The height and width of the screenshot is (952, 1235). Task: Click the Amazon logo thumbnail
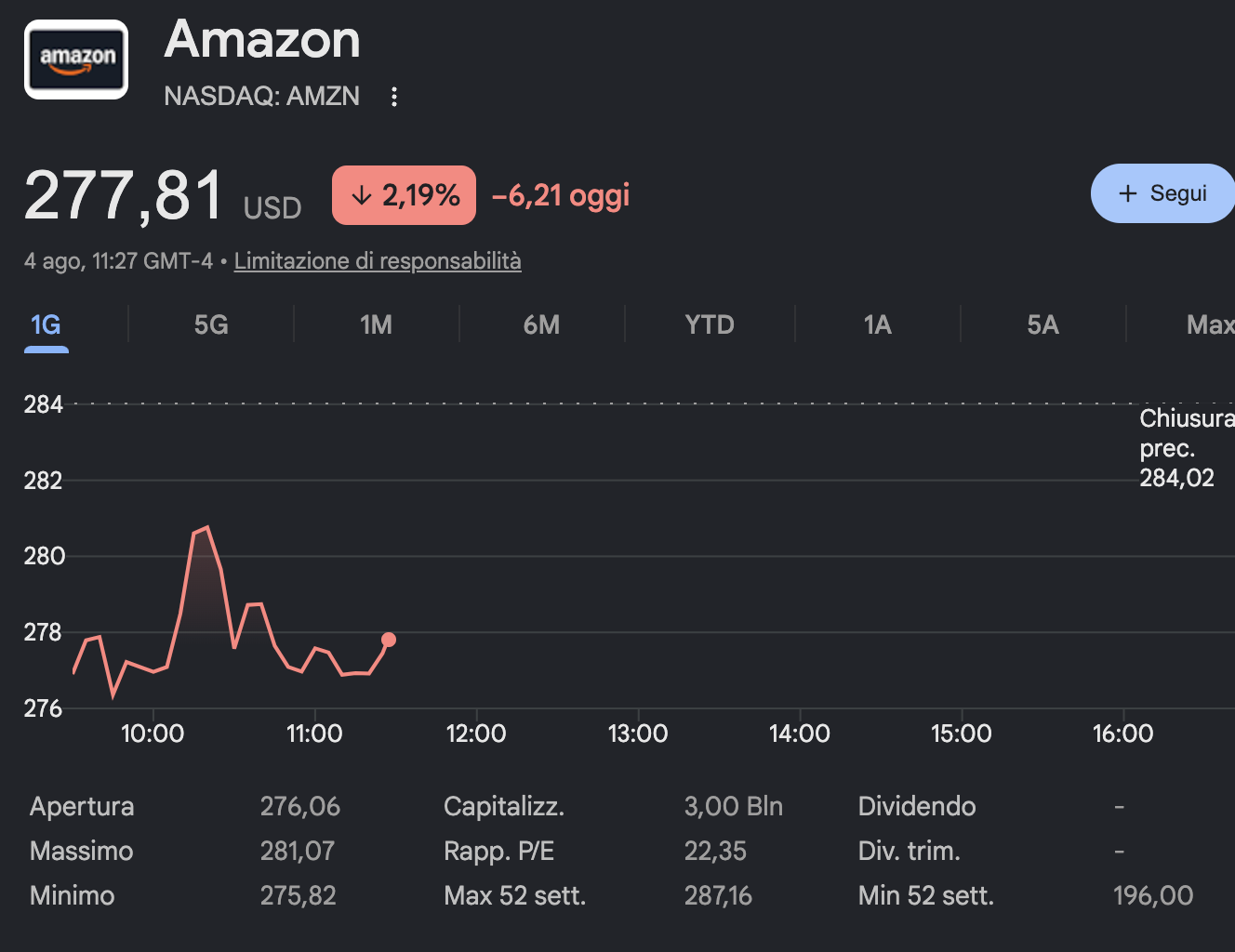click(76, 59)
